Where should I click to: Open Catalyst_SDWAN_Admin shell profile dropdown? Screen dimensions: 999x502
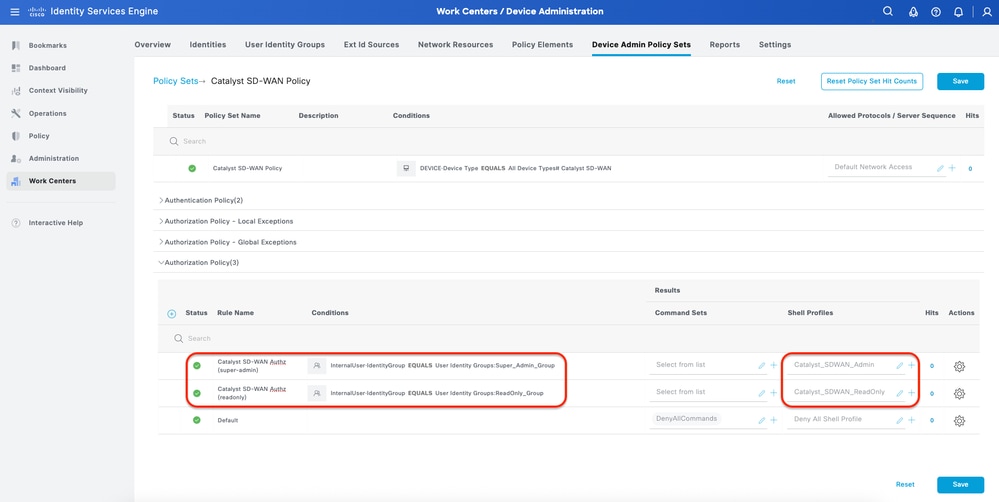tap(841, 365)
